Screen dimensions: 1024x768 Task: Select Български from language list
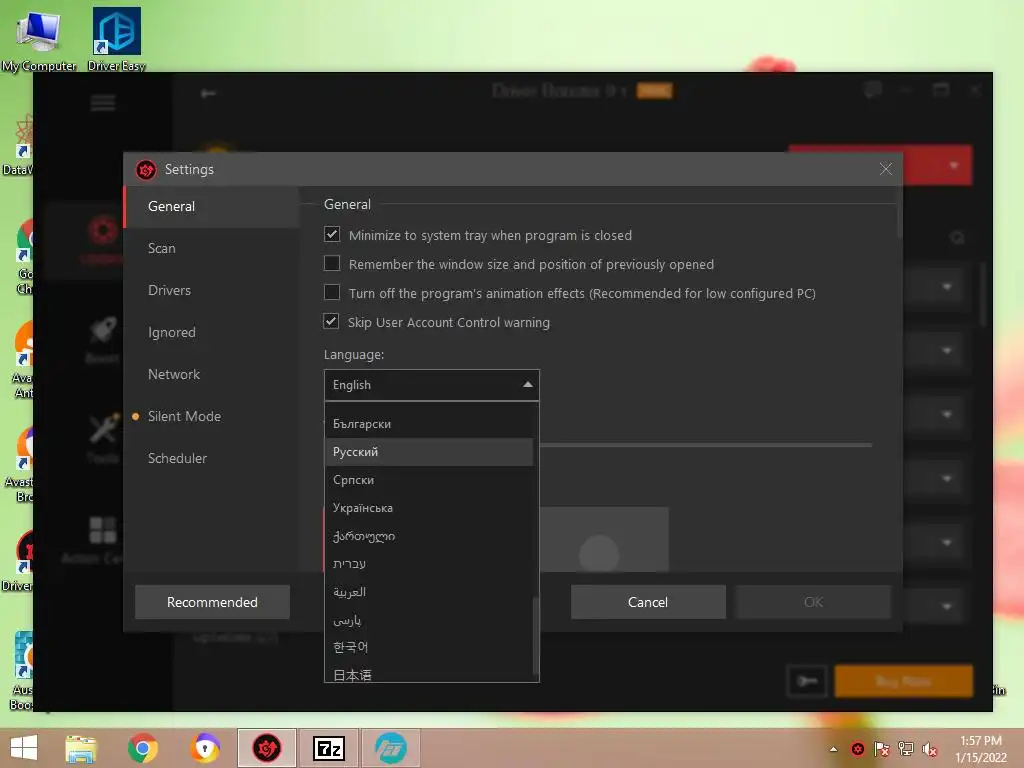click(x=428, y=424)
